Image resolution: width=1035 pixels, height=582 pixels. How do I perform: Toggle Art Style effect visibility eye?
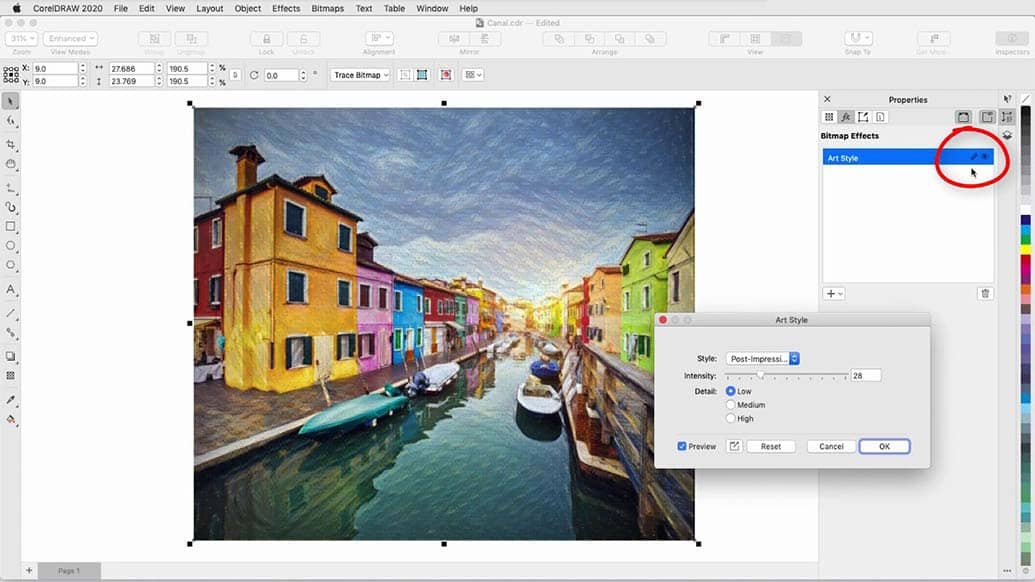[x=985, y=157]
